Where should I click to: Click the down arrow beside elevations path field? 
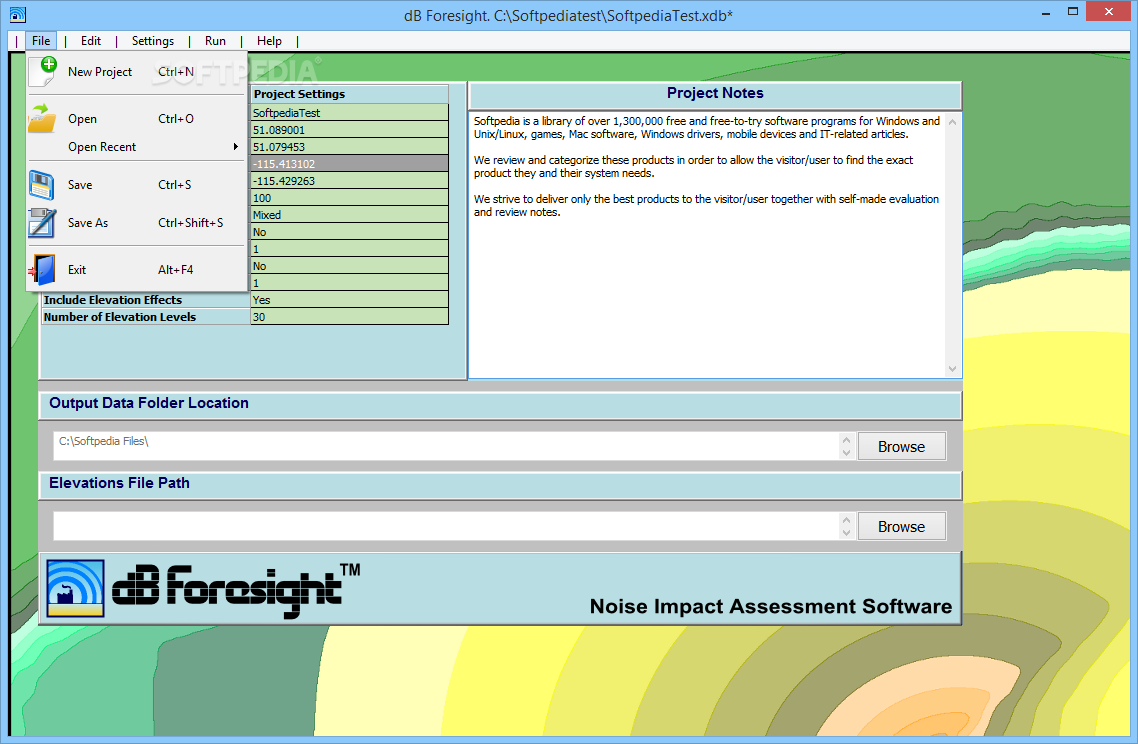[846, 533]
